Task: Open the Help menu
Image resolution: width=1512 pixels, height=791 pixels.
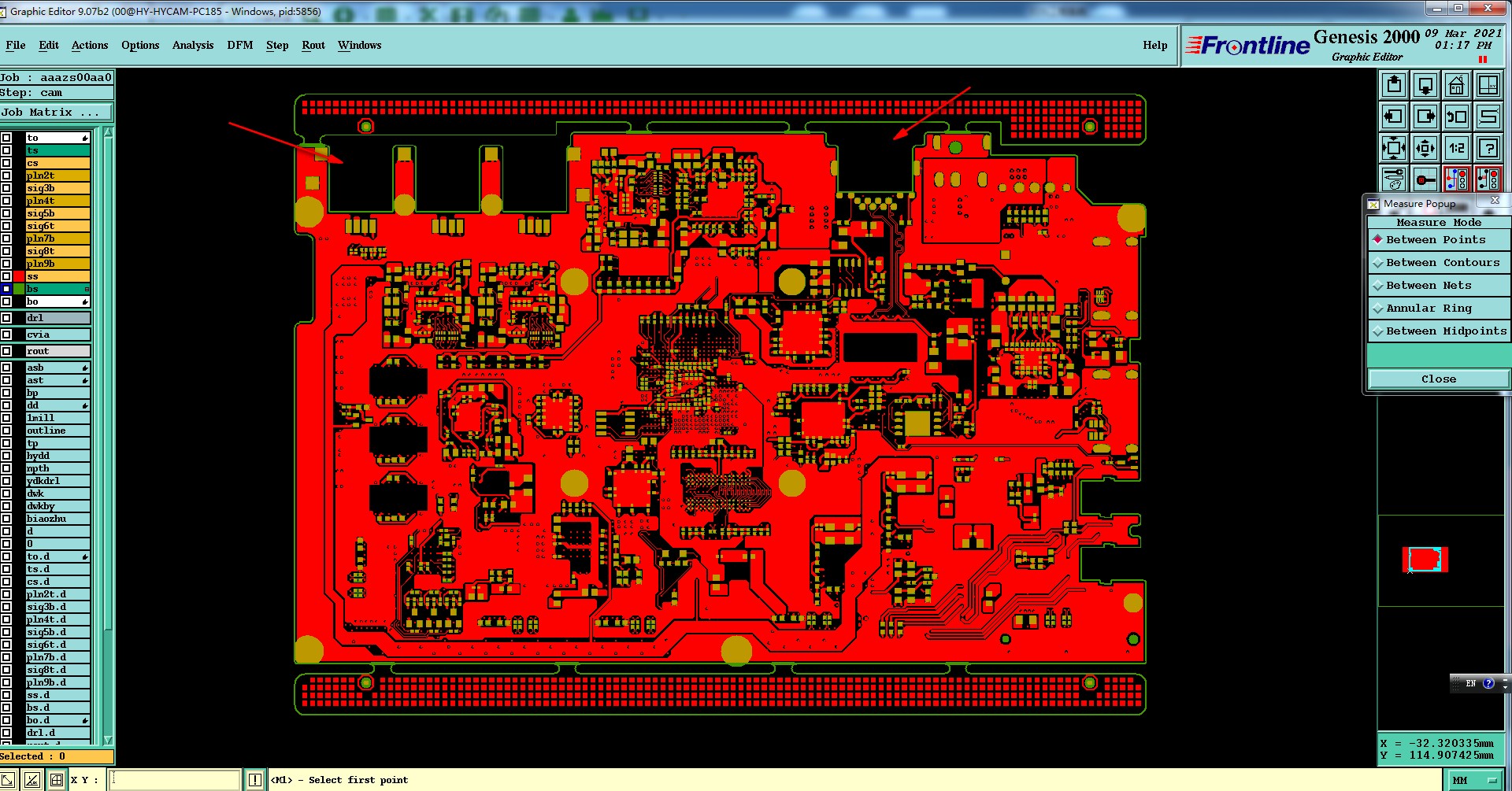Action: point(1155,45)
